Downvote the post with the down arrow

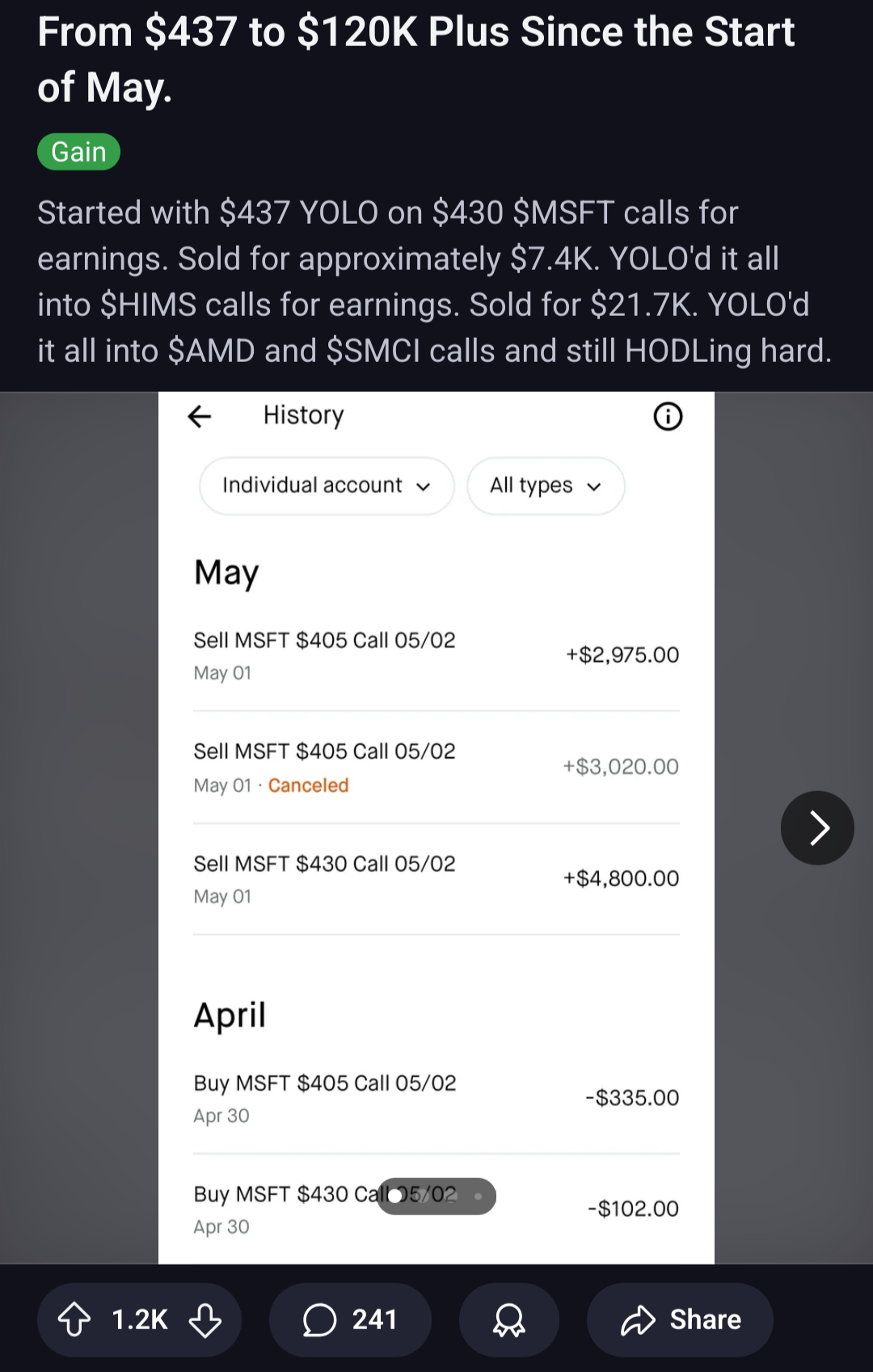[x=205, y=1319]
